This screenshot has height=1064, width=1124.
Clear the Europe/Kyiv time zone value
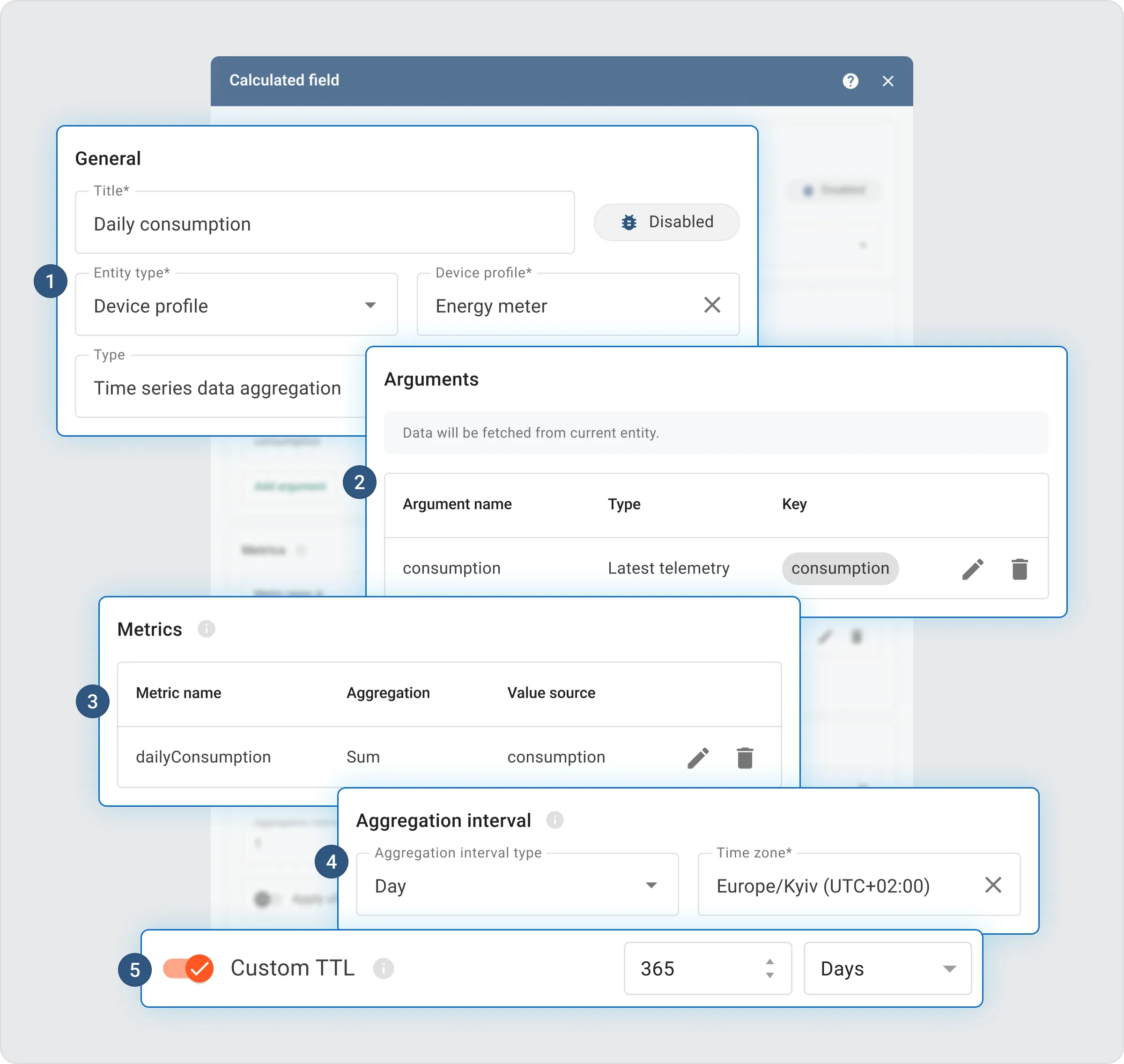[x=993, y=885]
